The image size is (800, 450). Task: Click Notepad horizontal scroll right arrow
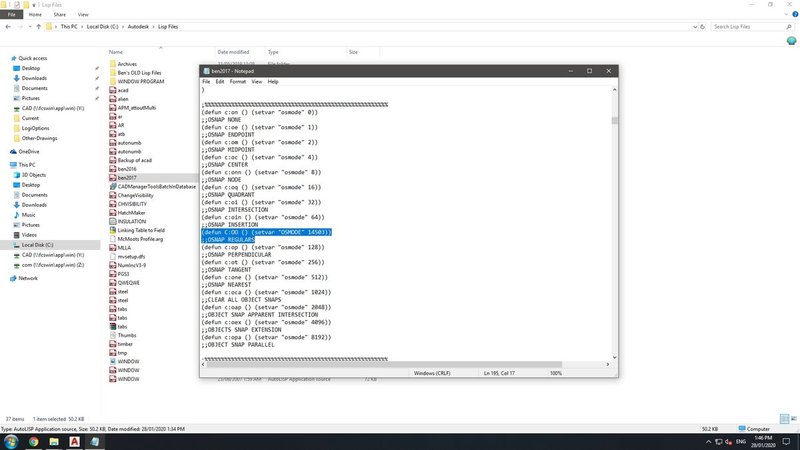(x=608, y=364)
